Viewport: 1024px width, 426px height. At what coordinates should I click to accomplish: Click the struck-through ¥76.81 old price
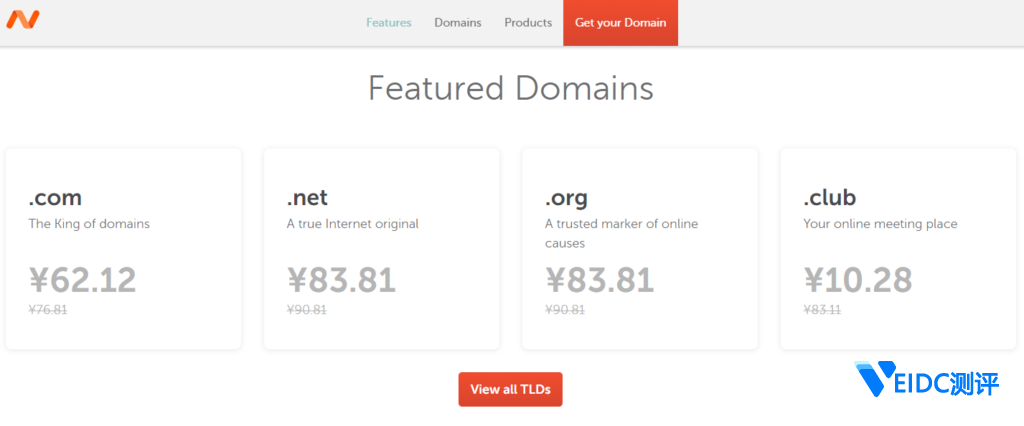[x=48, y=310]
